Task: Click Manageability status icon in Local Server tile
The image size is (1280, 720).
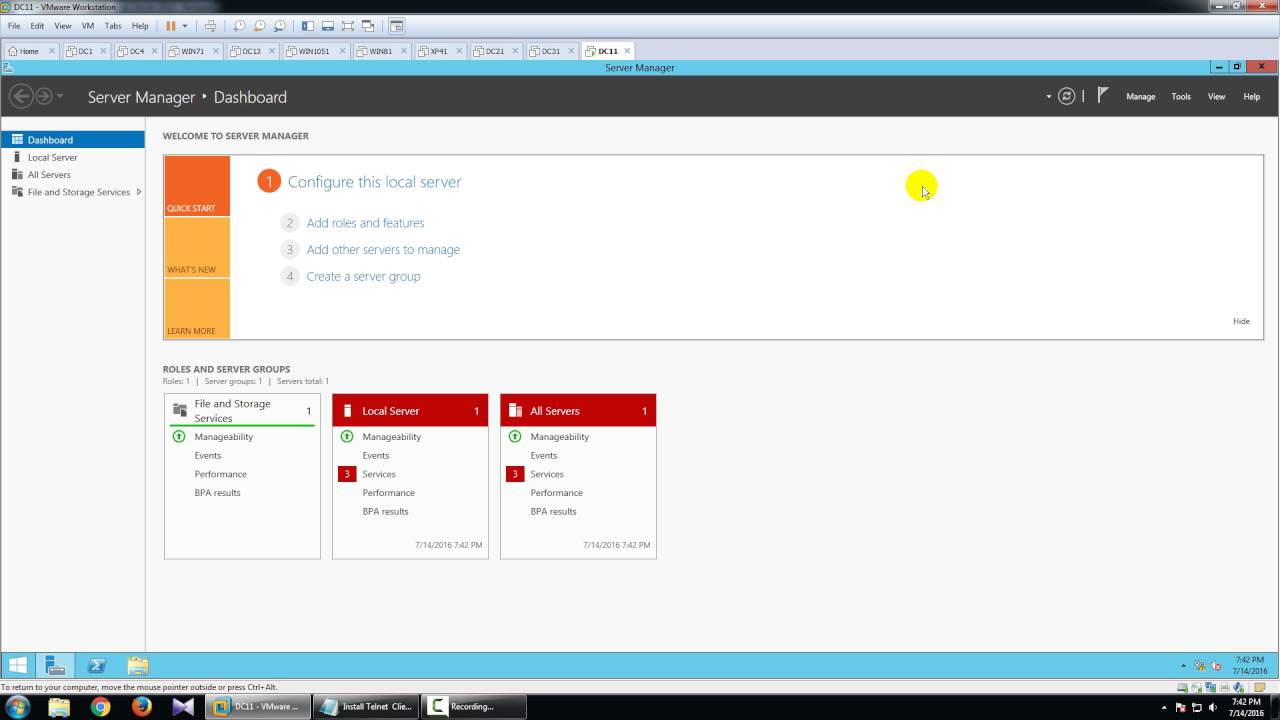Action: point(347,437)
